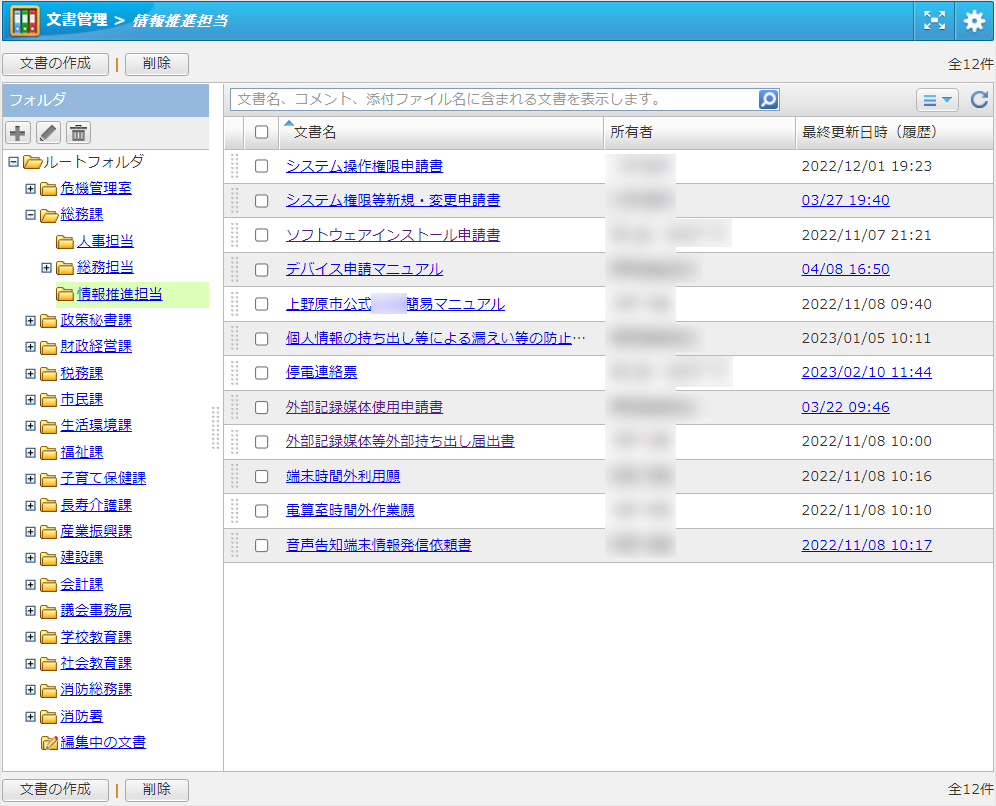The width and height of the screenshot is (996, 806).
Task: Expand the 危機管理室 folder
Action: coord(30,188)
